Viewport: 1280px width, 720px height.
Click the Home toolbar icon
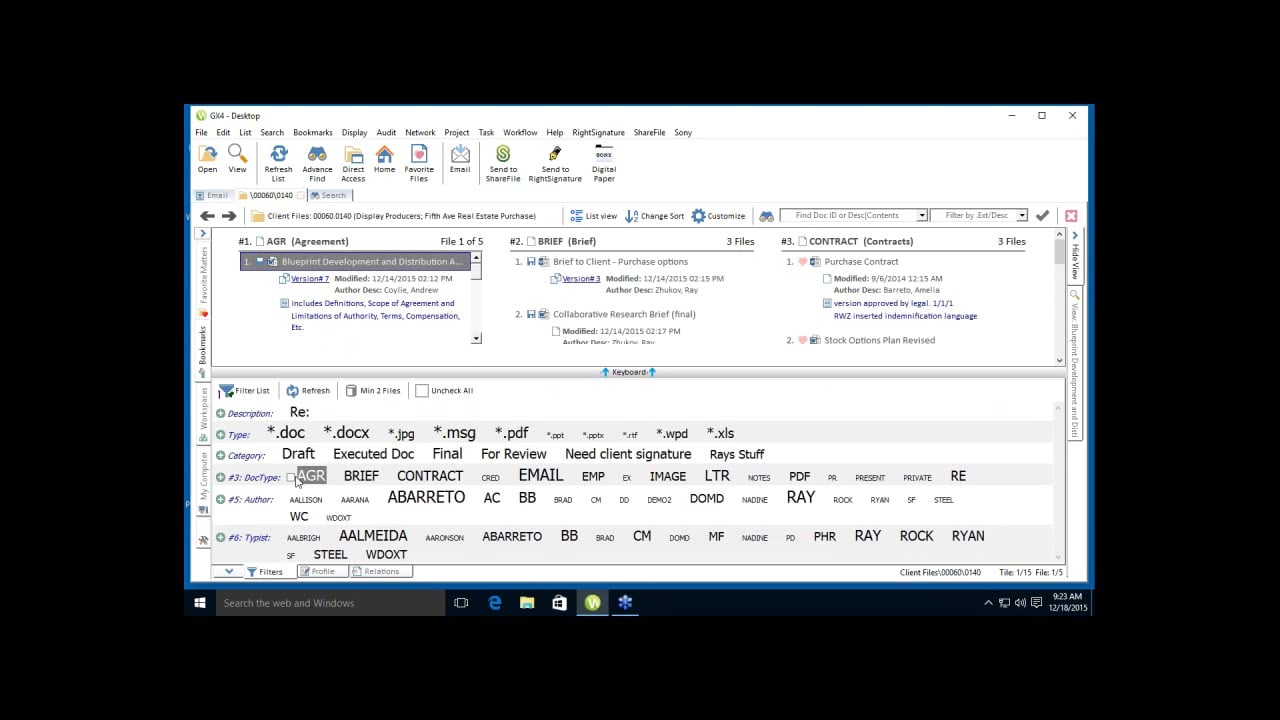(x=385, y=155)
